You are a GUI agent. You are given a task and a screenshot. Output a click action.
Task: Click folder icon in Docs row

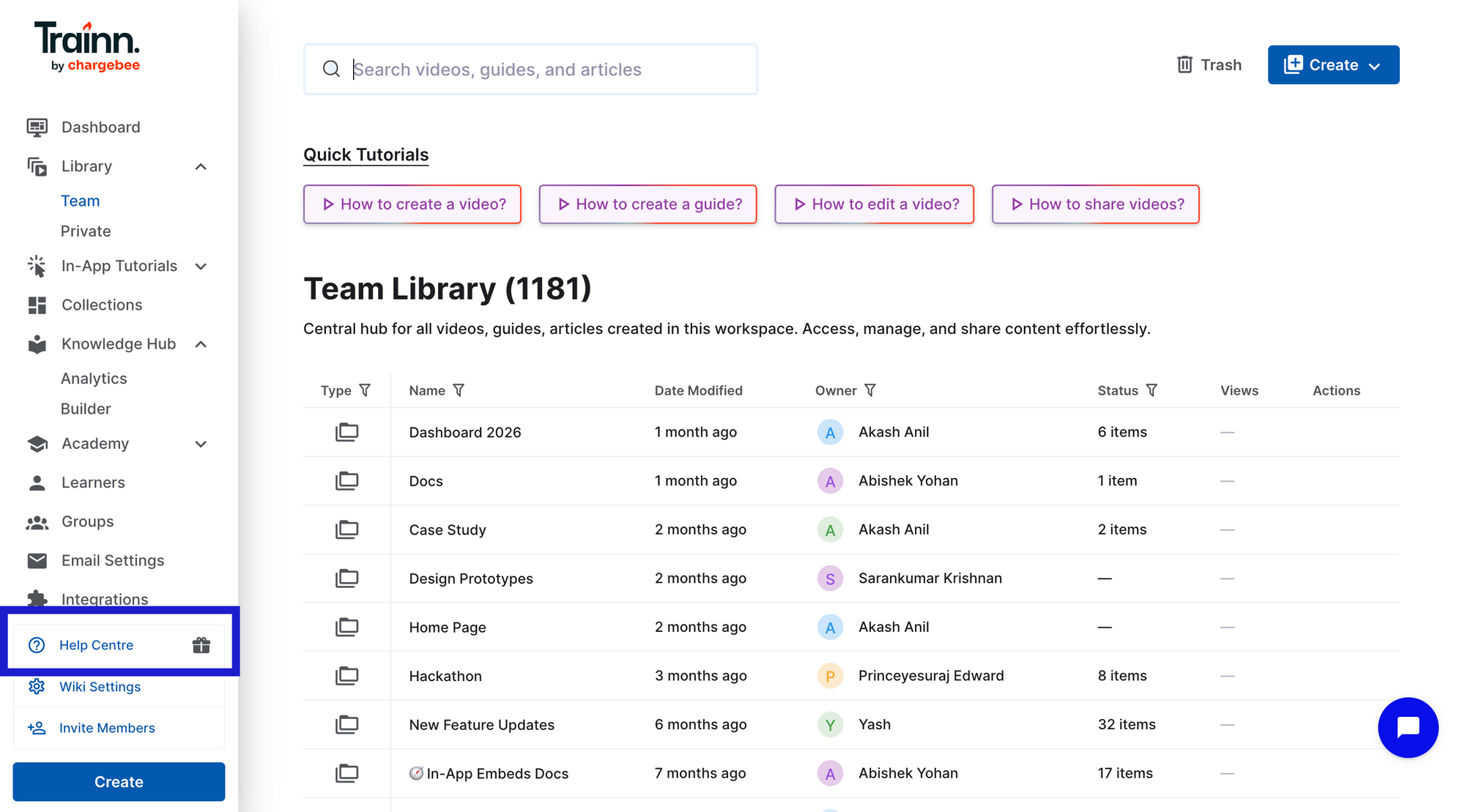click(x=346, y=481)
